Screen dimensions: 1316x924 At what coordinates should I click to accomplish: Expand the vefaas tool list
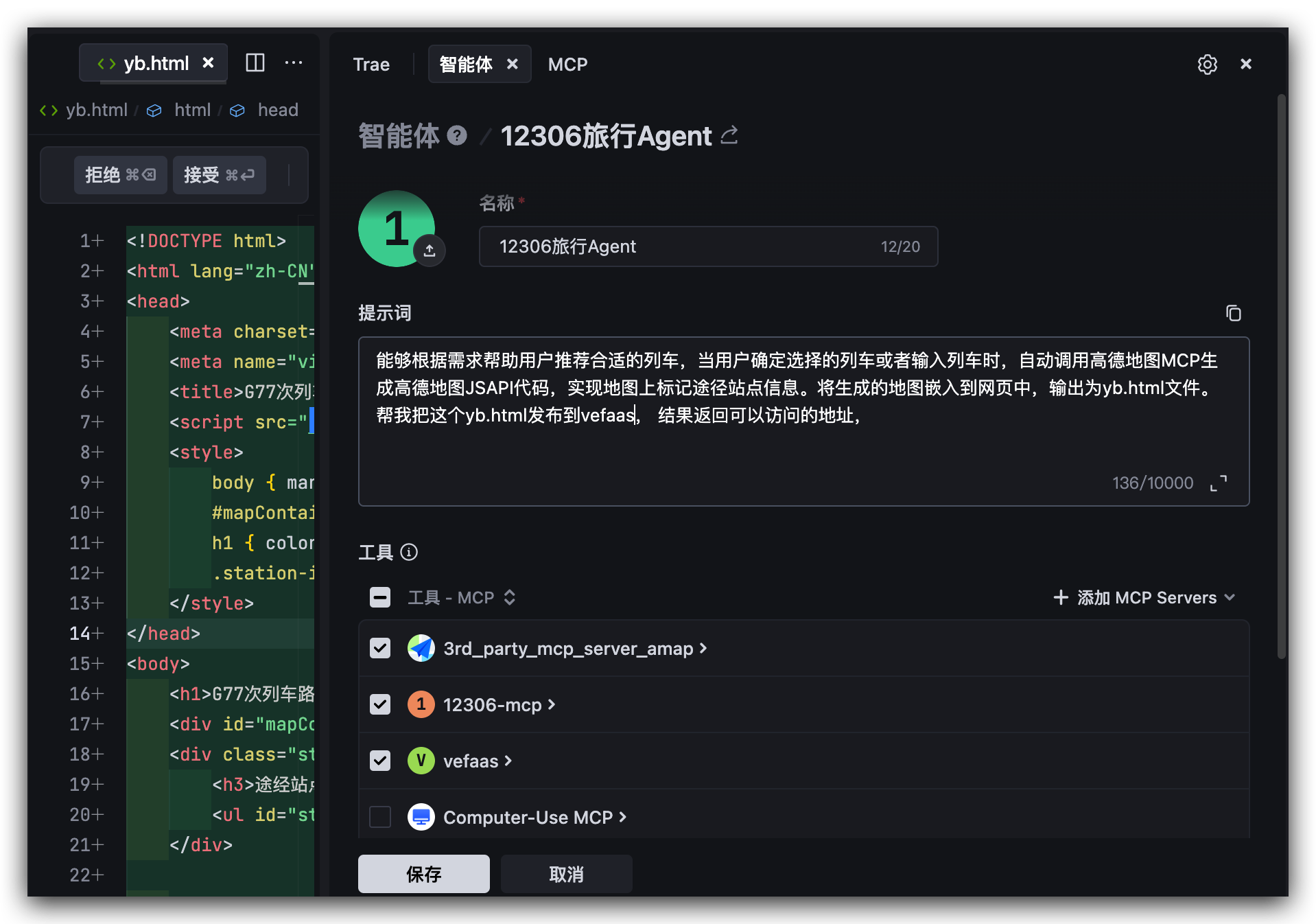tap(508, 761)
